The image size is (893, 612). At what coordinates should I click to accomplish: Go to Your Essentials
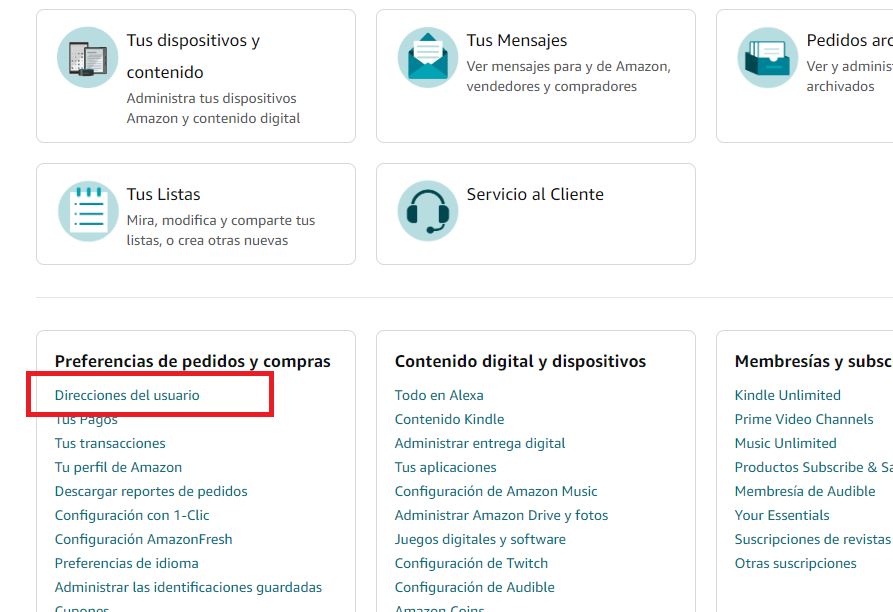[x=782, y=515]
